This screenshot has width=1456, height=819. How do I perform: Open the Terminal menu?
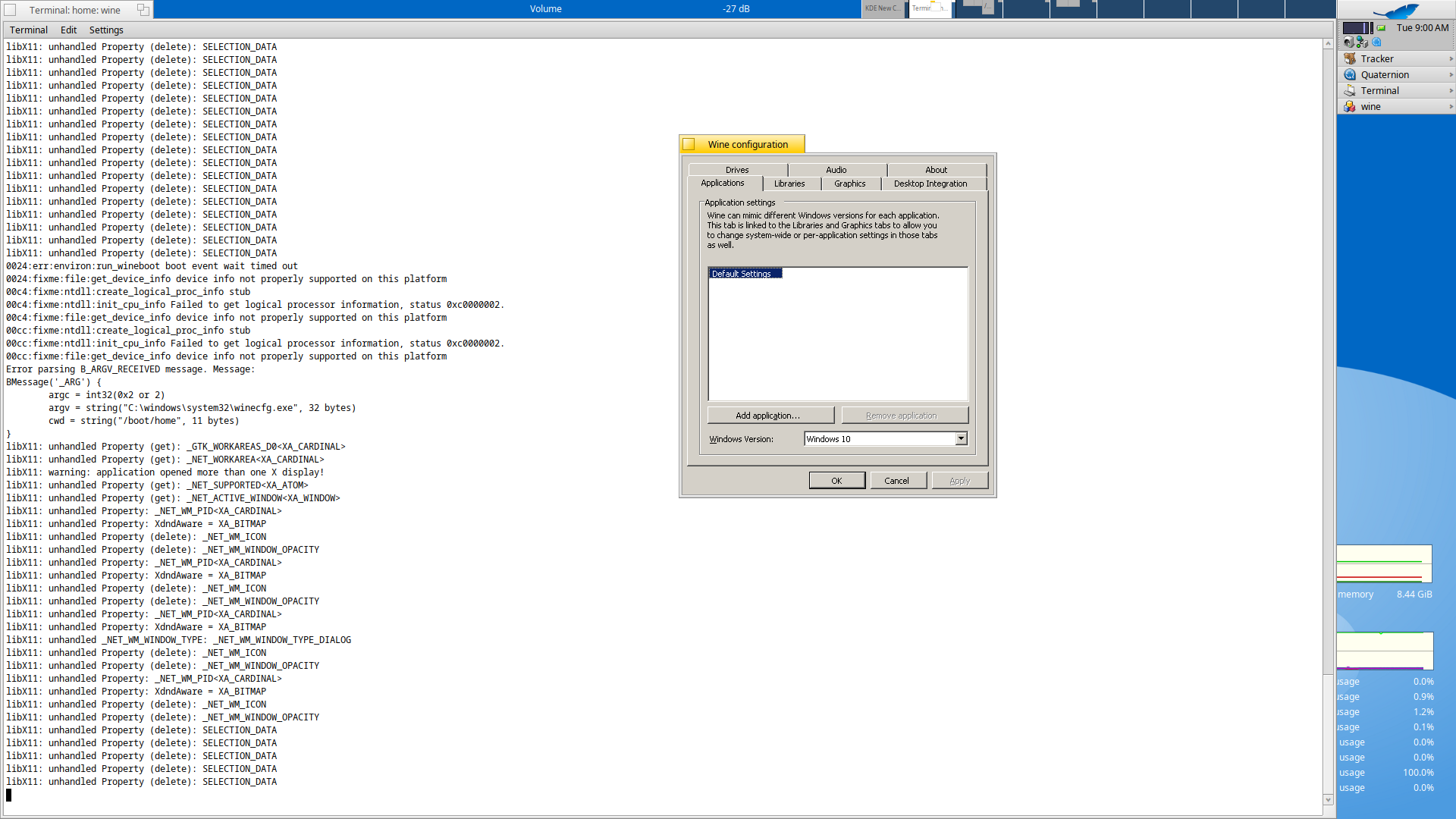(29, 30)
